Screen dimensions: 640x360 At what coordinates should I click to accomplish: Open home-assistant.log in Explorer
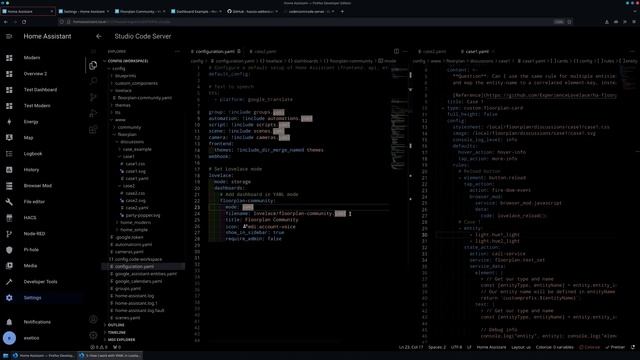[x=134, y=296]
